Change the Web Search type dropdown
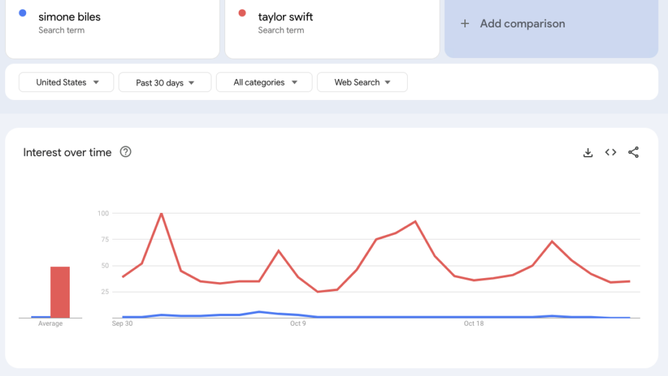 tap(362, 82)
